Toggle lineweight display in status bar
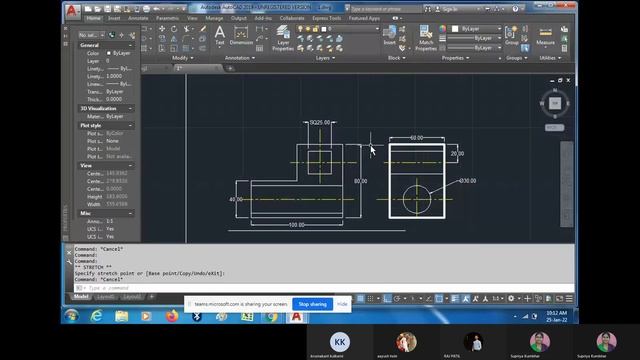The width and height of the screenshot is (640, 360). coord(455,299)
